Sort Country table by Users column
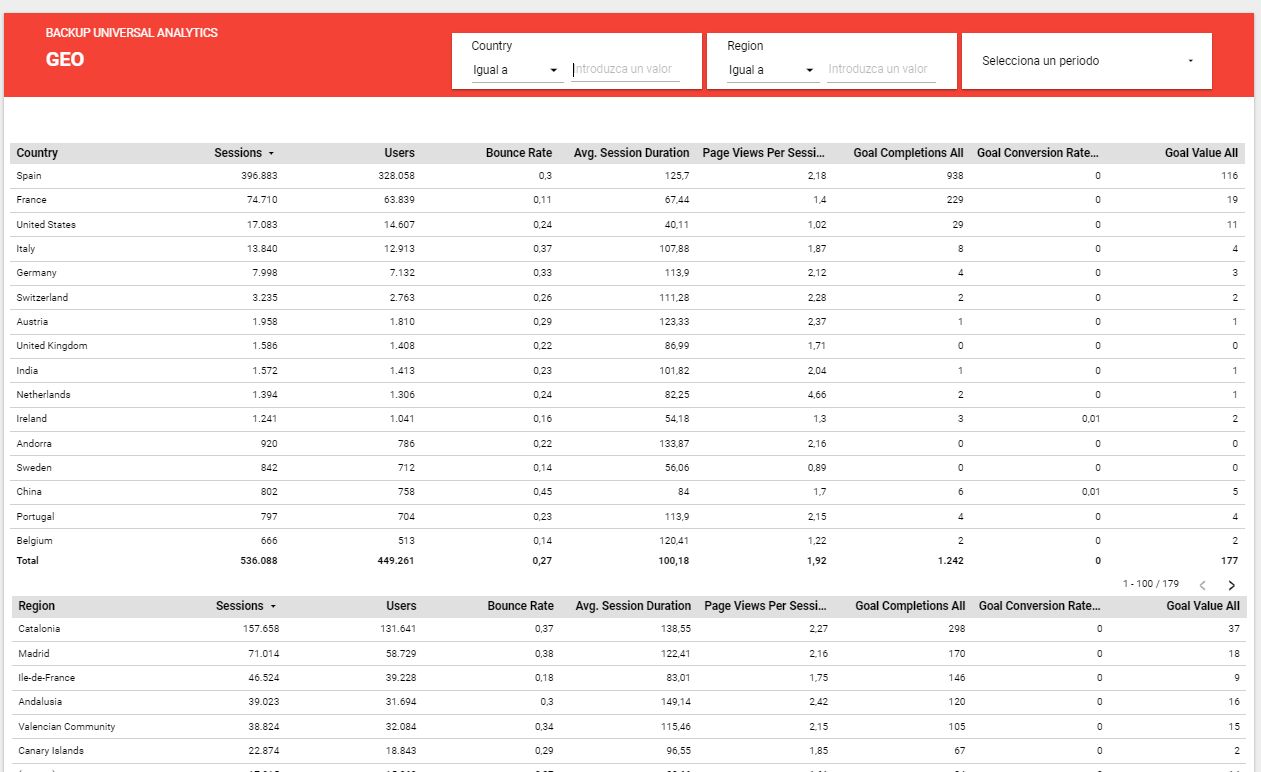 coord(400,153)
